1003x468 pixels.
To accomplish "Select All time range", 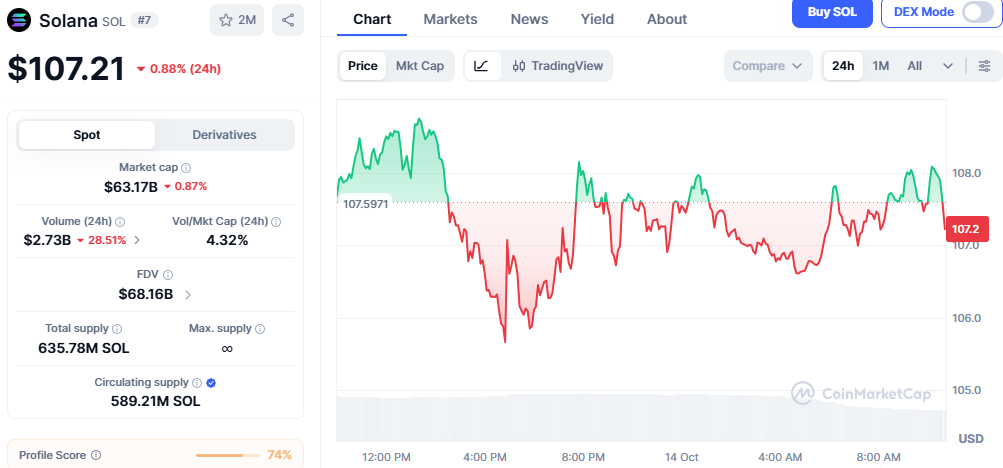I will point(915,66).
